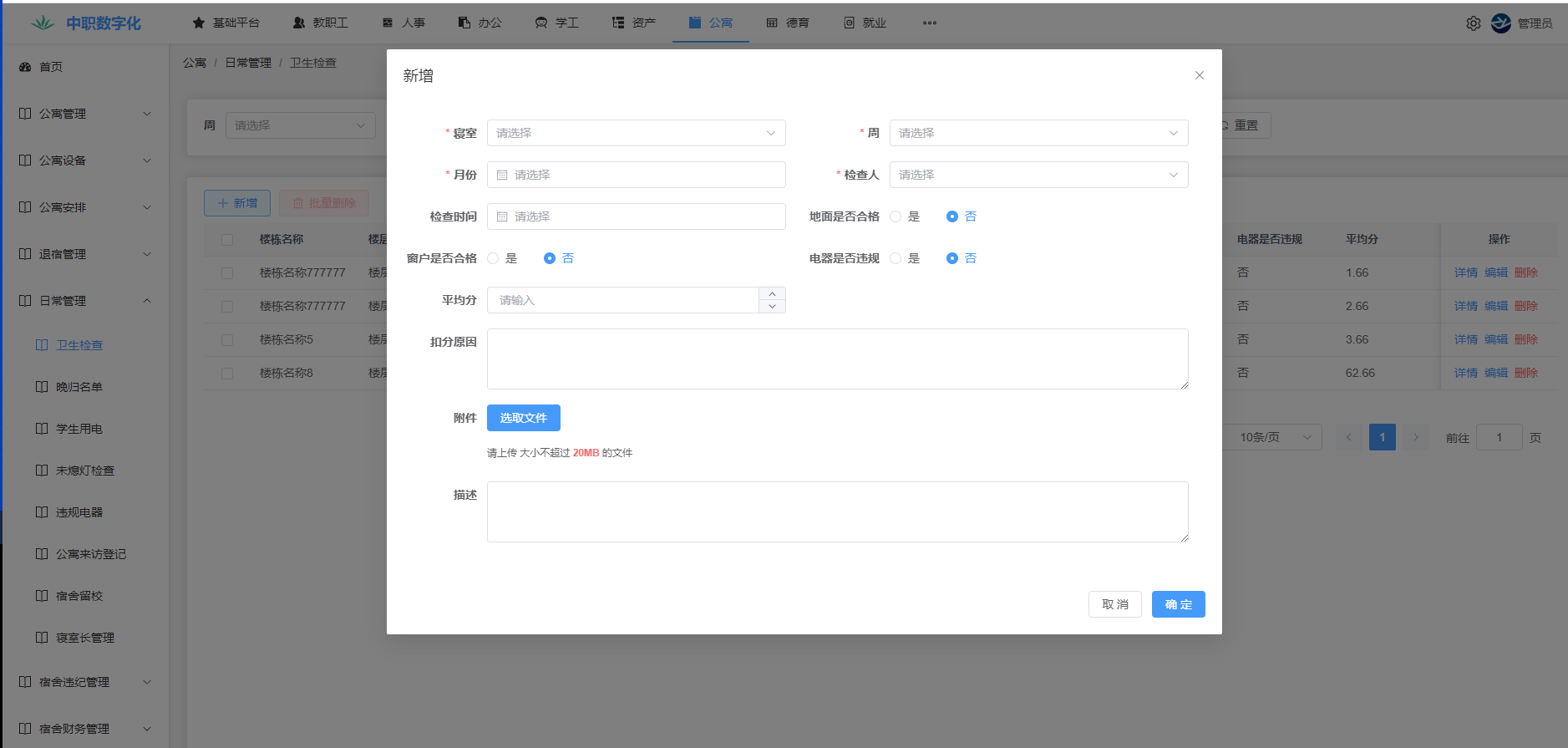Select 是 for 窗户是否合格
1568x748 pixels.
click(x=493, y=258)
